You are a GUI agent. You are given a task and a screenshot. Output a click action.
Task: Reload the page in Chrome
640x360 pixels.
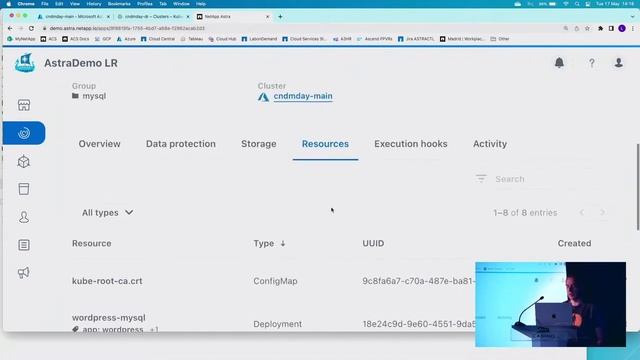point(31,28)
